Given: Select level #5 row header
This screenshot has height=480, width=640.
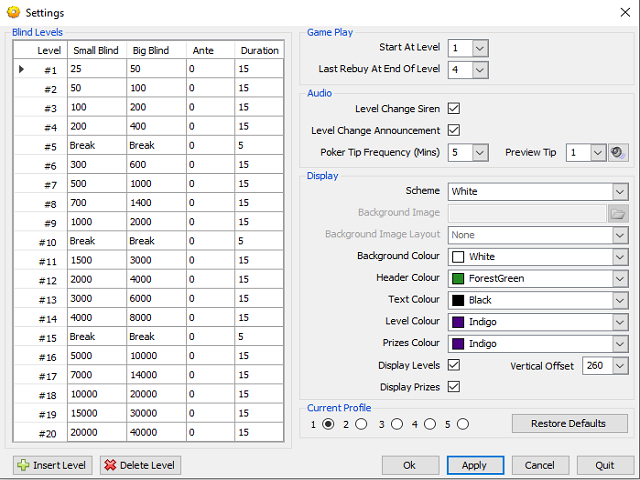Looking at the screenshot, I should tap(40, 146).
